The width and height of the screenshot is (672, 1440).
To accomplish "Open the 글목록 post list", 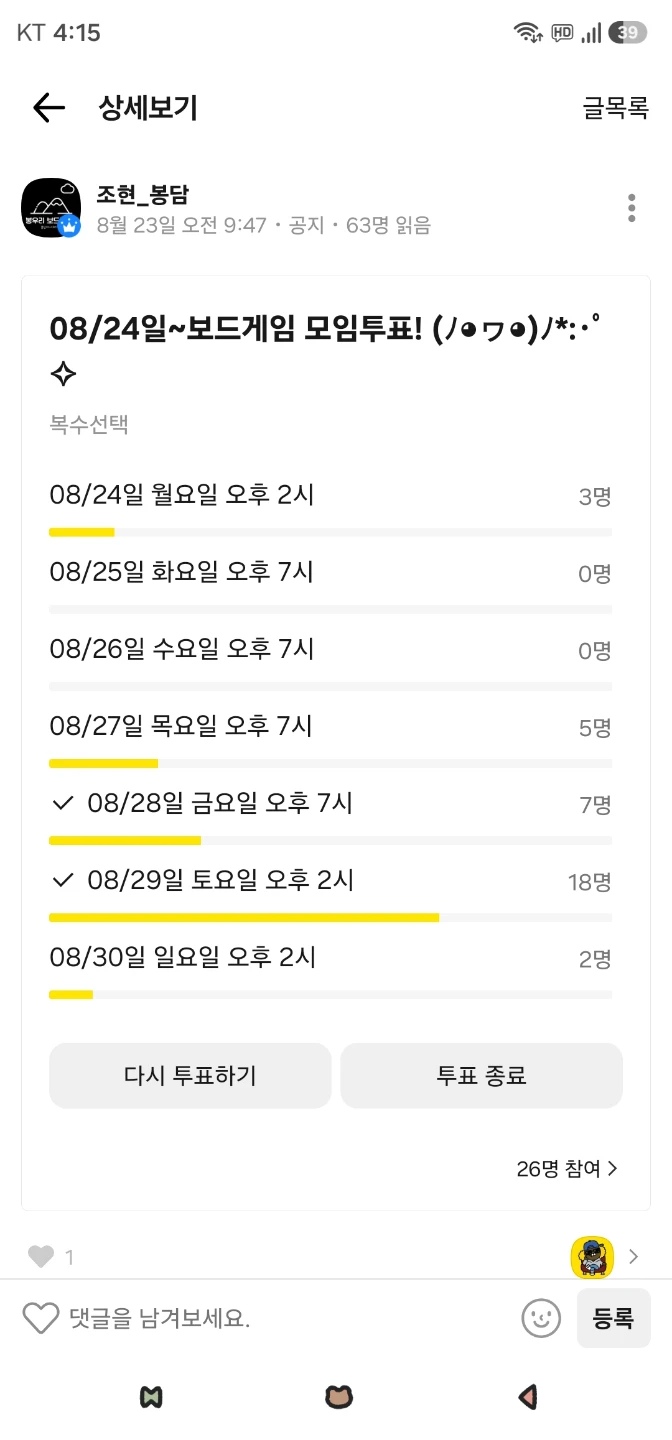I will [616, 108].
